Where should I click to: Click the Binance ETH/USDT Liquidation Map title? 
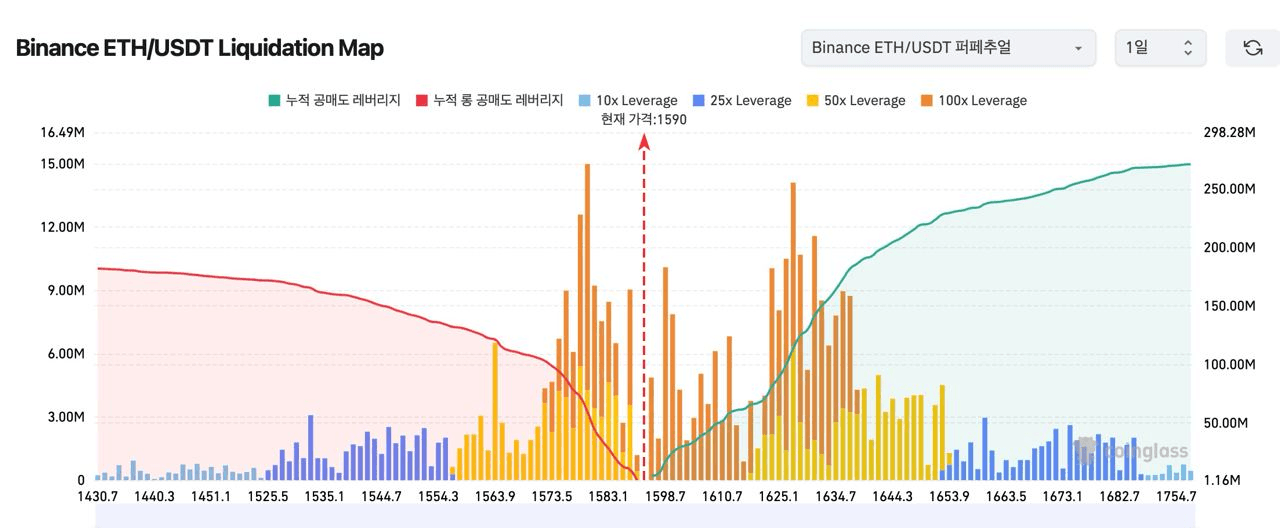(x=200, y=48)
